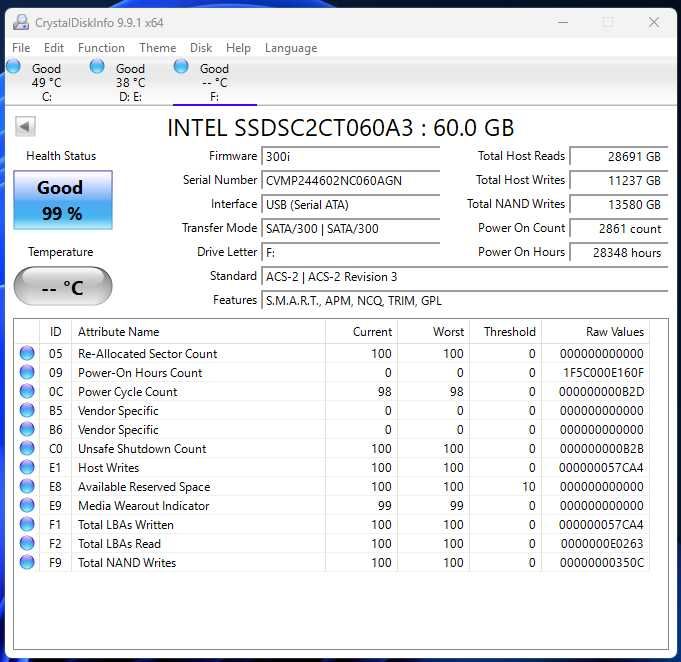Click the blue status orb for drive C:
The height and width of the screenshot is (662, 681).
pyautogui.click(x=13, y=66)
